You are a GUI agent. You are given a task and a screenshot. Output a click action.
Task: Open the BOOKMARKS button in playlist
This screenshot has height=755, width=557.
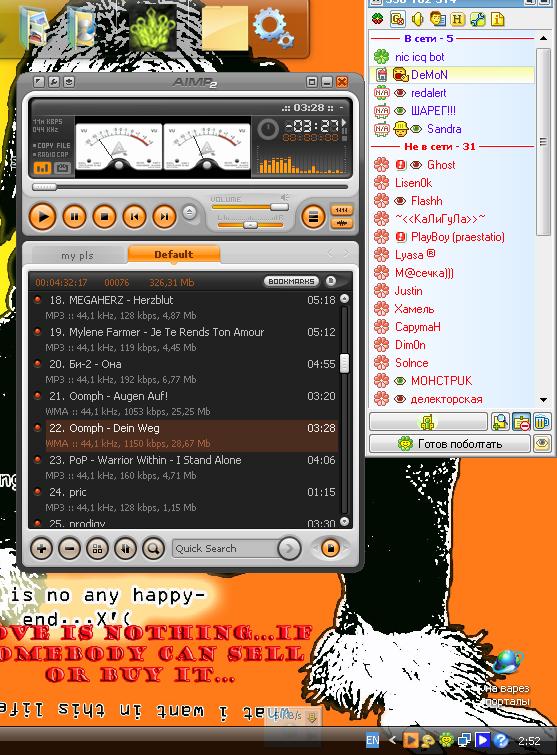pos(292,281)
